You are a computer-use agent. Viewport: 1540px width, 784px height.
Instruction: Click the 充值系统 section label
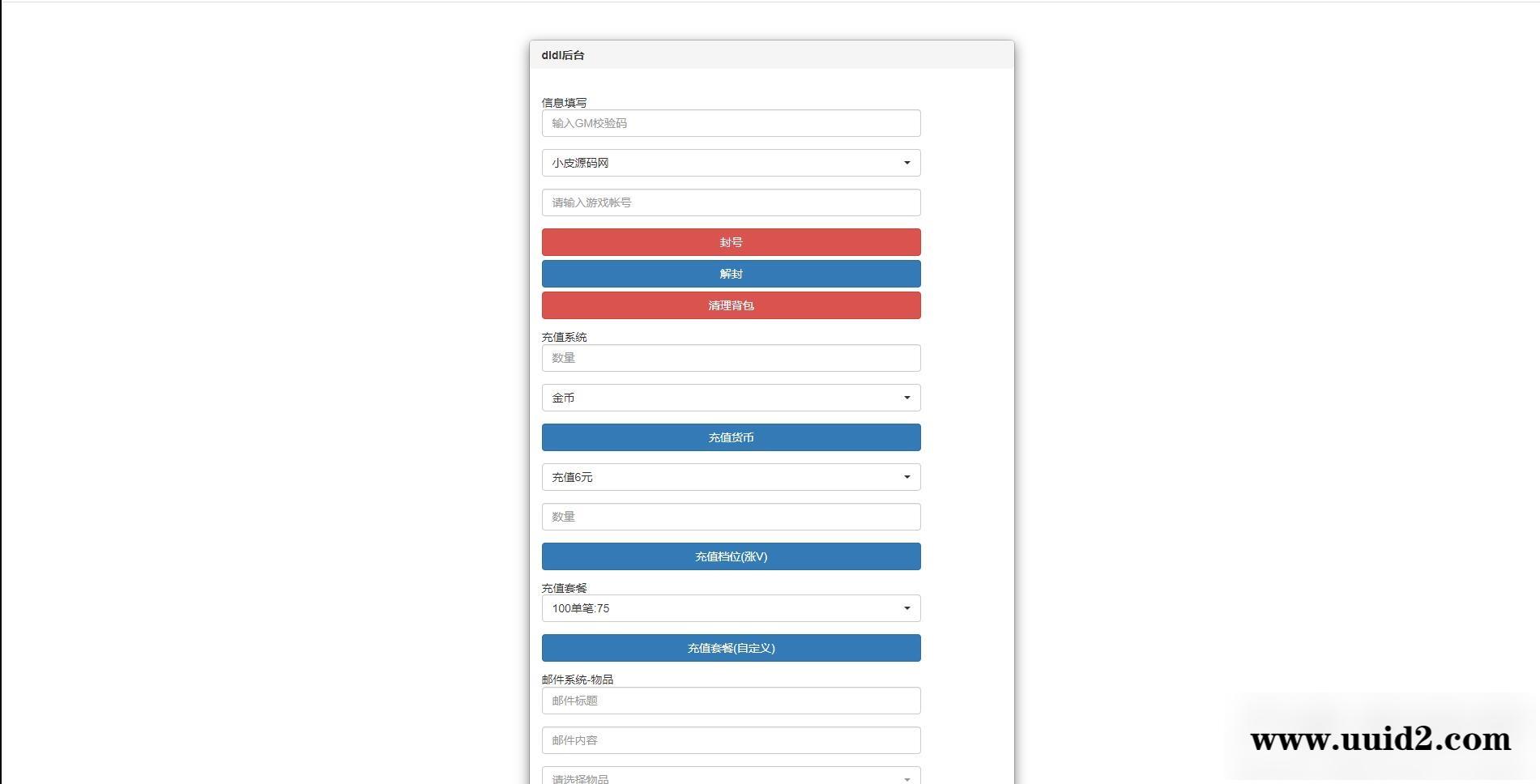564,337
